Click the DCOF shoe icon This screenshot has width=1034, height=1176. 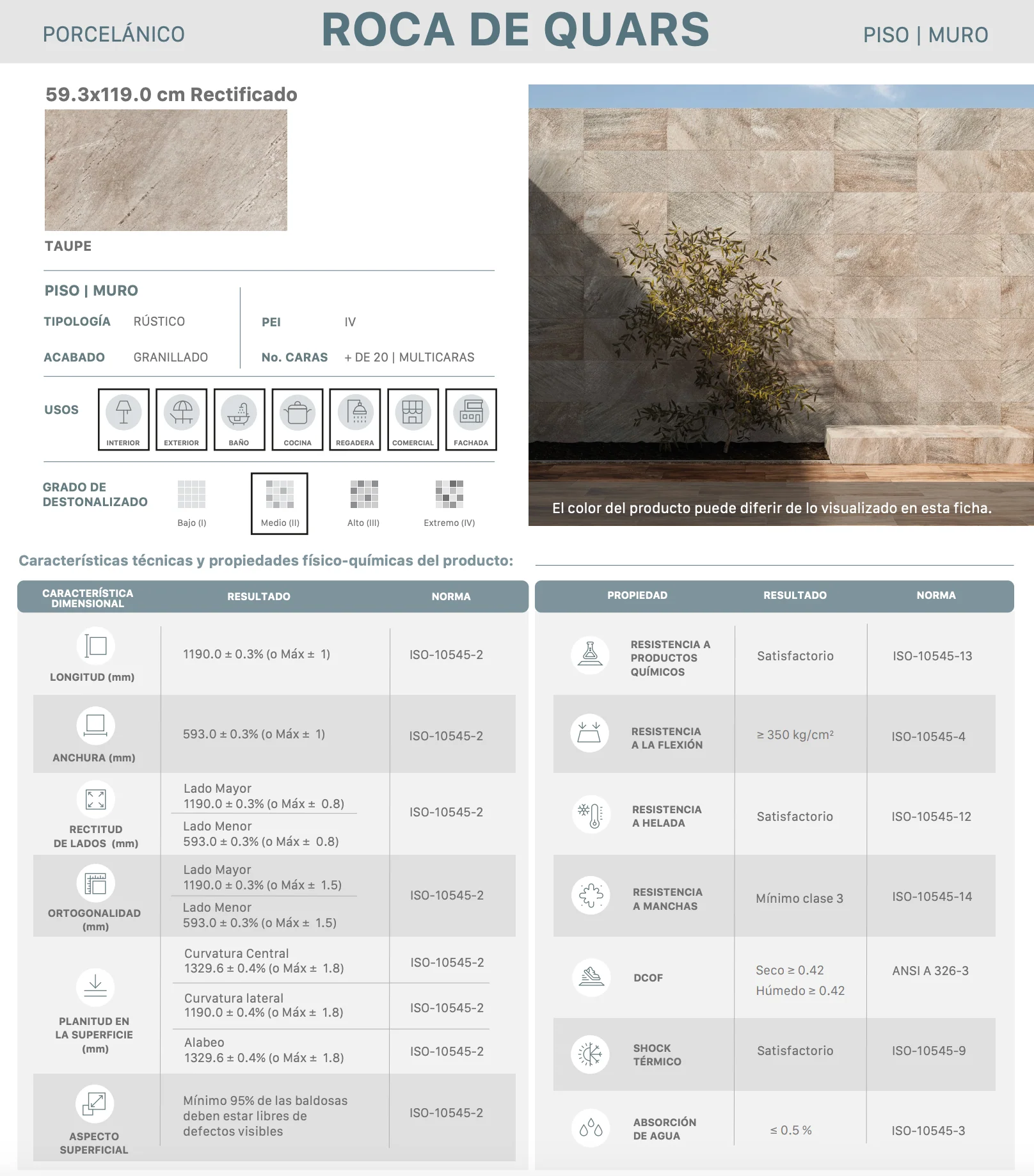[x=591, y=977]
